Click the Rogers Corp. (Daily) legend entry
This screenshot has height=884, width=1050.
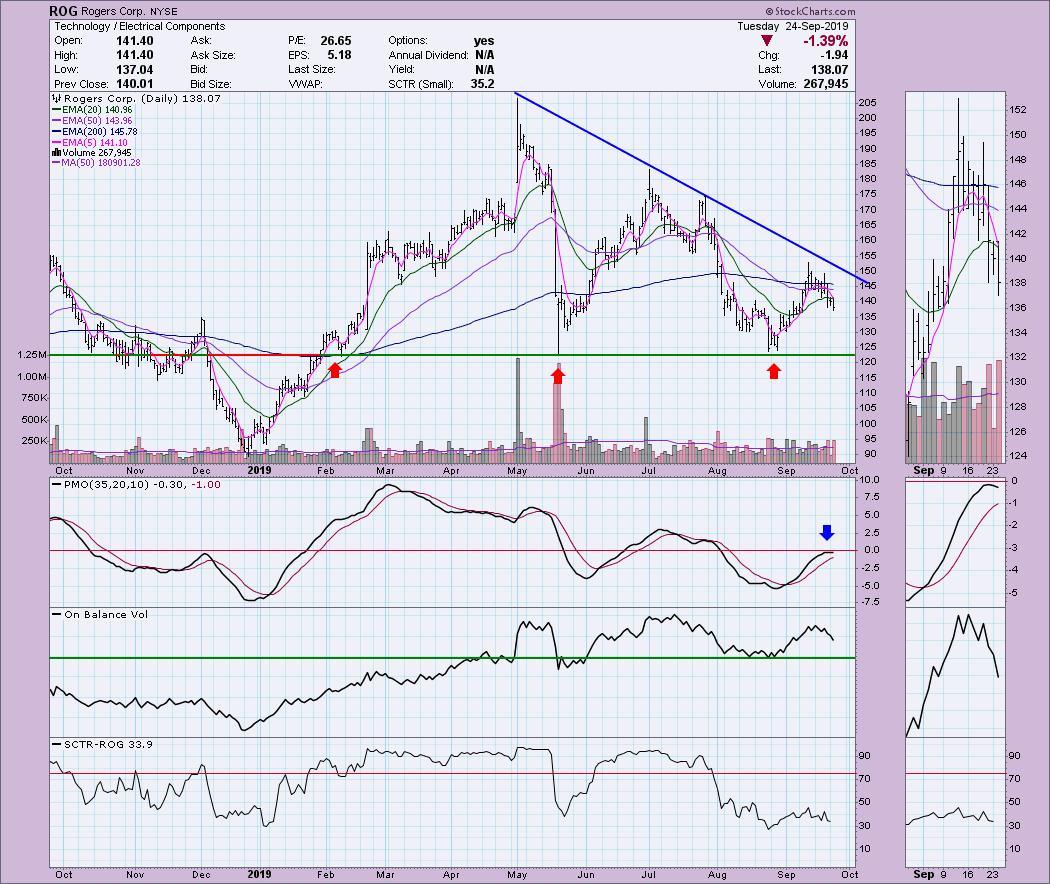point(137,98)
